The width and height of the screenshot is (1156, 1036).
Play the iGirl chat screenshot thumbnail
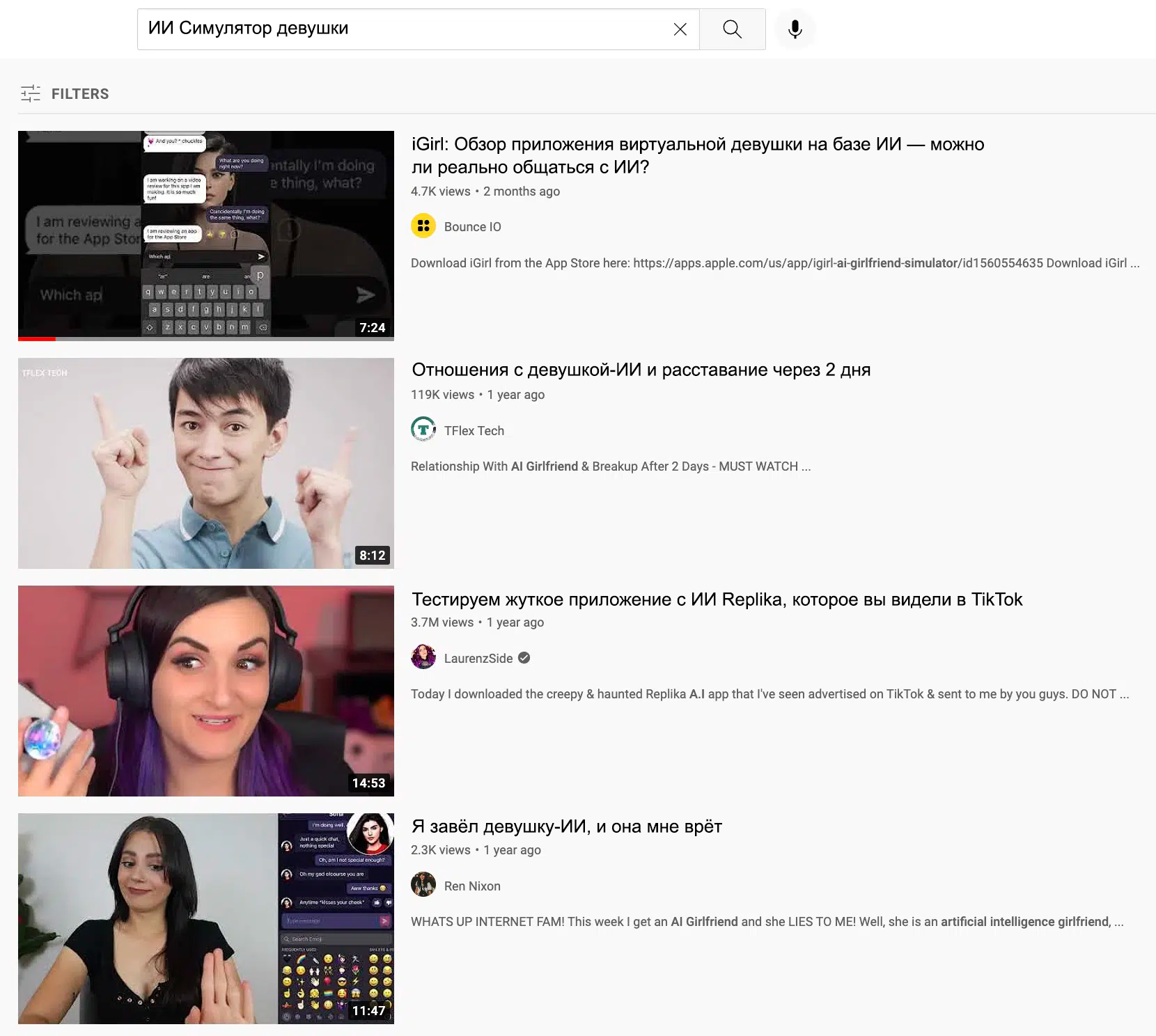pyautogui.click(x=205, y=233)
